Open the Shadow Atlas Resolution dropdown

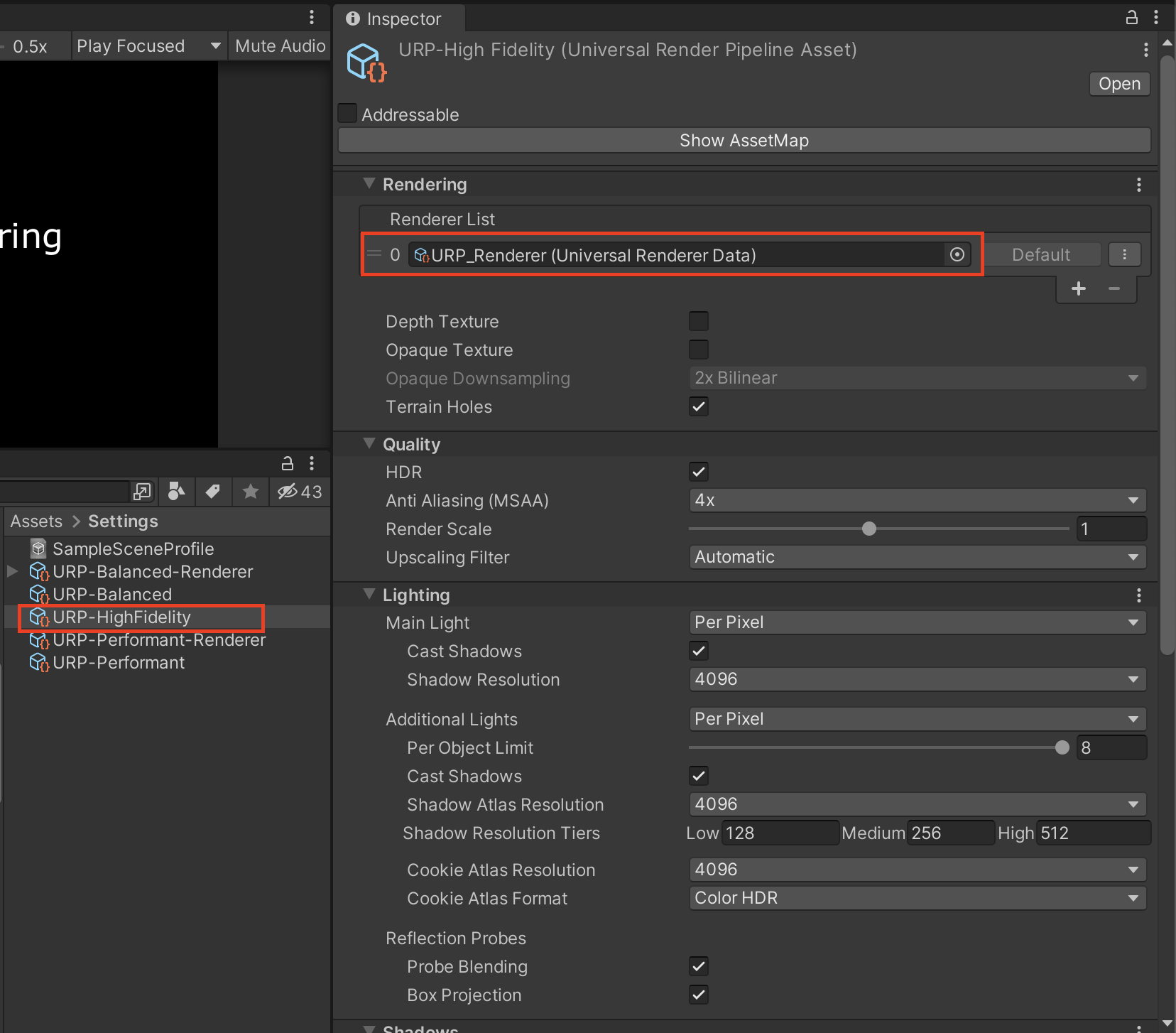(918, 804)
